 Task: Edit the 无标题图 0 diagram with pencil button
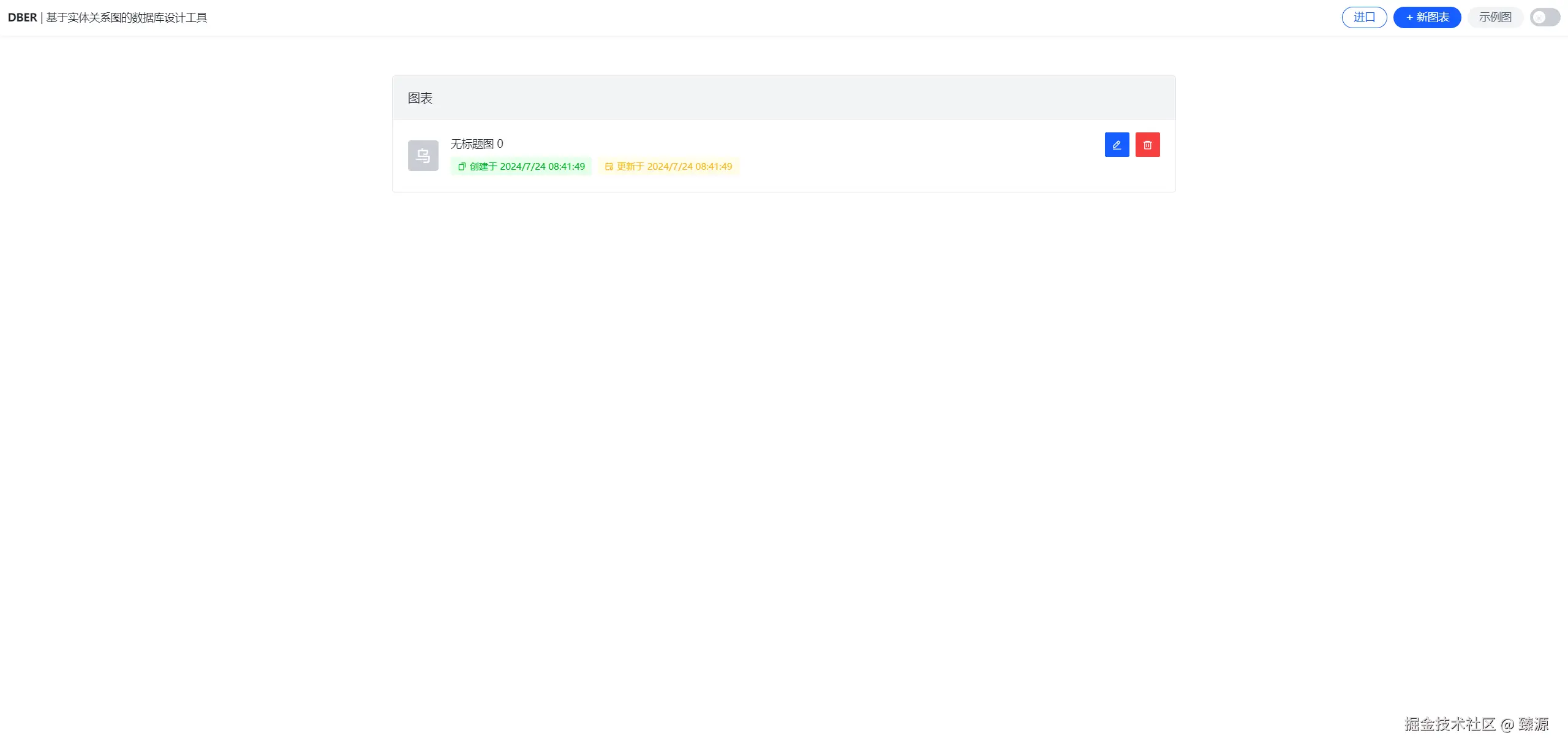[x=1117, y=145]
